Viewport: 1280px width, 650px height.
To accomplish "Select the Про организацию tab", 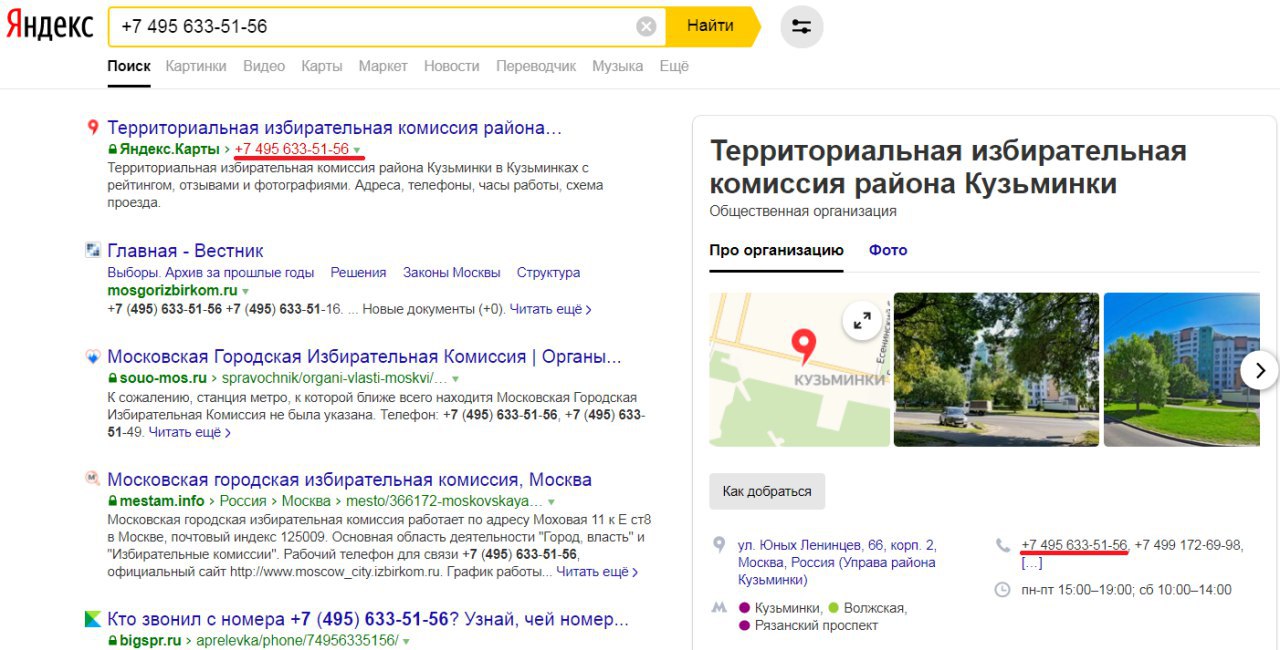I will [777, 250].
